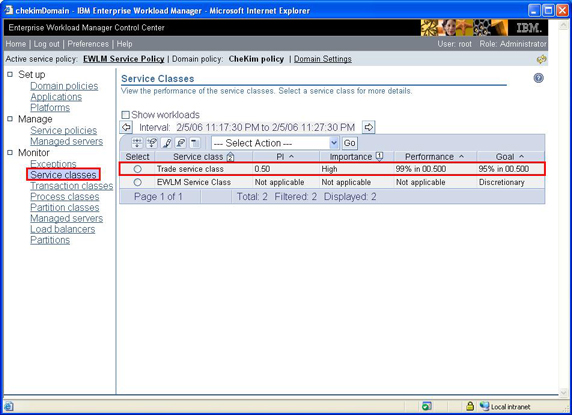This screenshot has width=572, height=415.
Task: Collapse the Set up section
Action: tap(10, 74)
